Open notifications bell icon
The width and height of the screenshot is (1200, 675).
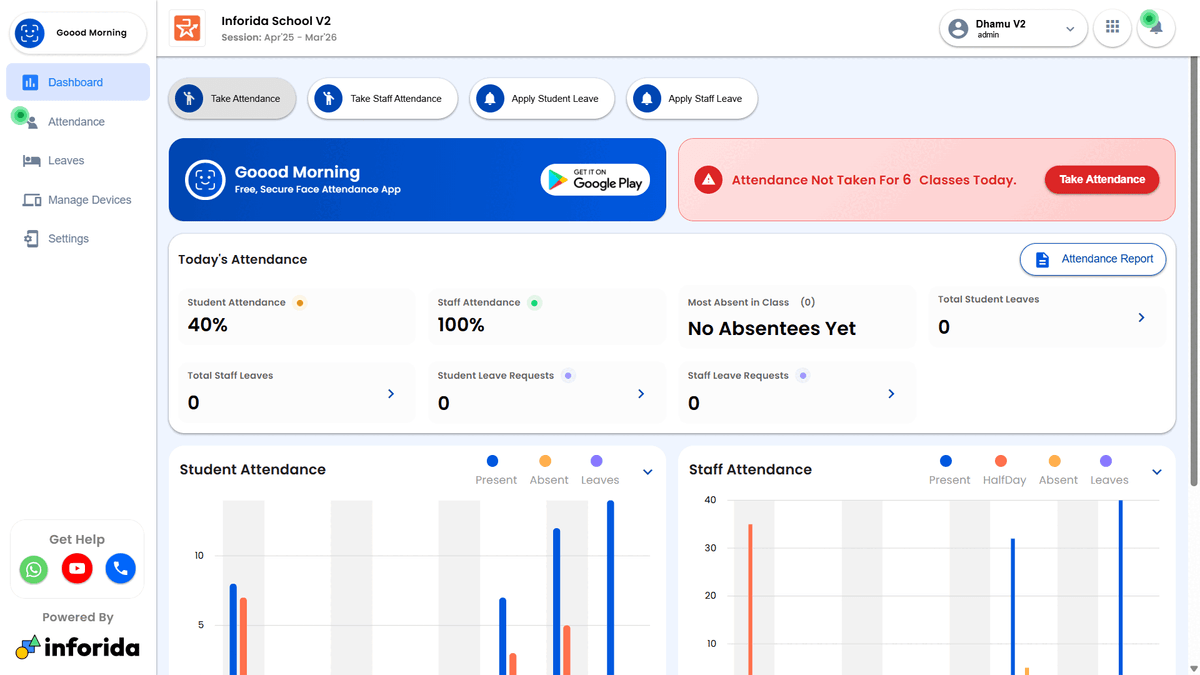click(1156, 28)
